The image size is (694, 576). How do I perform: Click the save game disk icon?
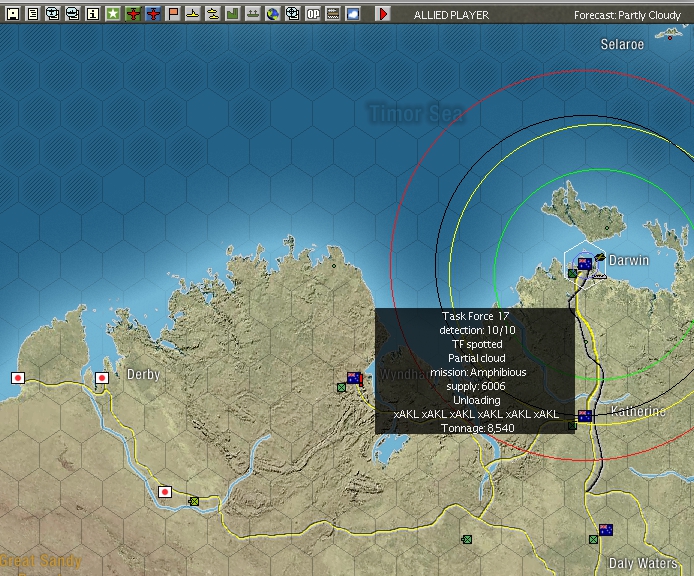coord(13,14)
